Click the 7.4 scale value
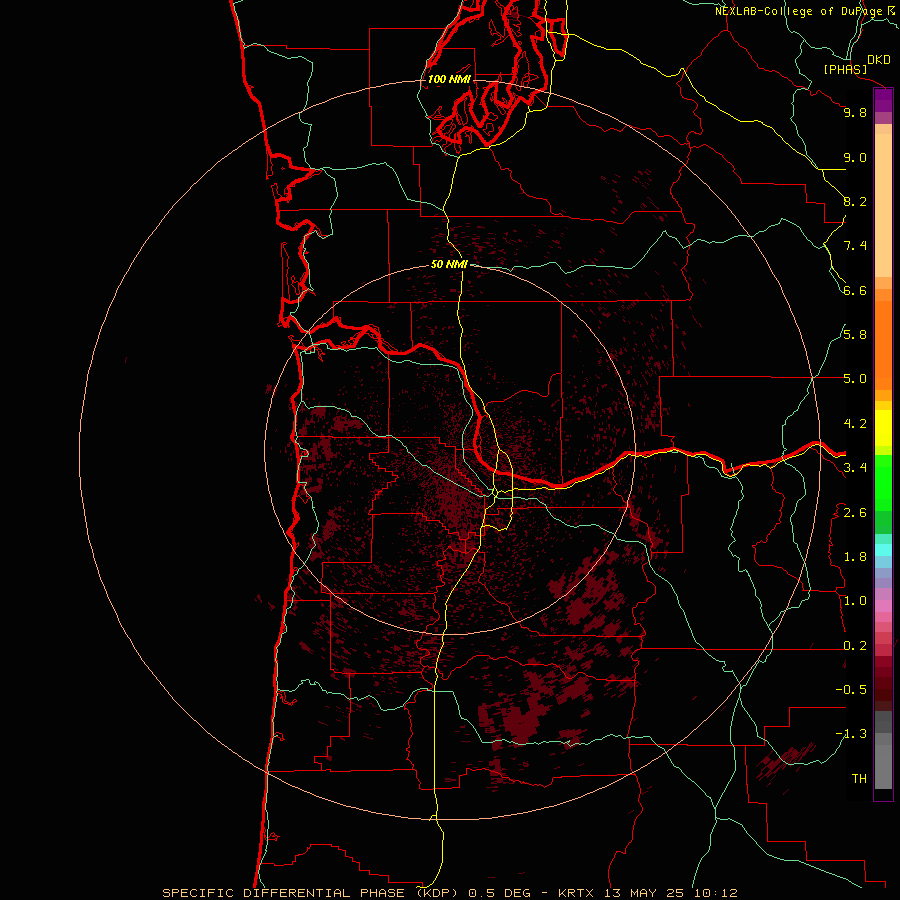The width and height of the screenshot is (900, 900). point(855,246)
